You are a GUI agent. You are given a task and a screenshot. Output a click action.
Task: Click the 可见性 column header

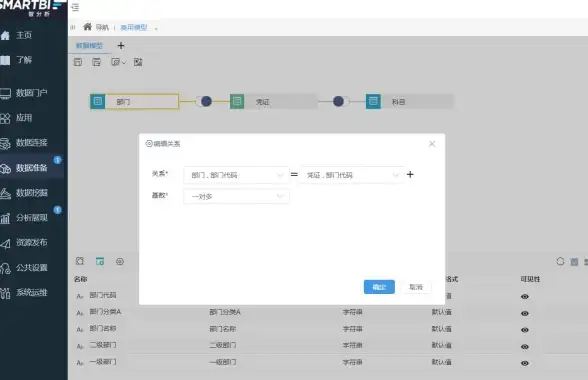530,279
